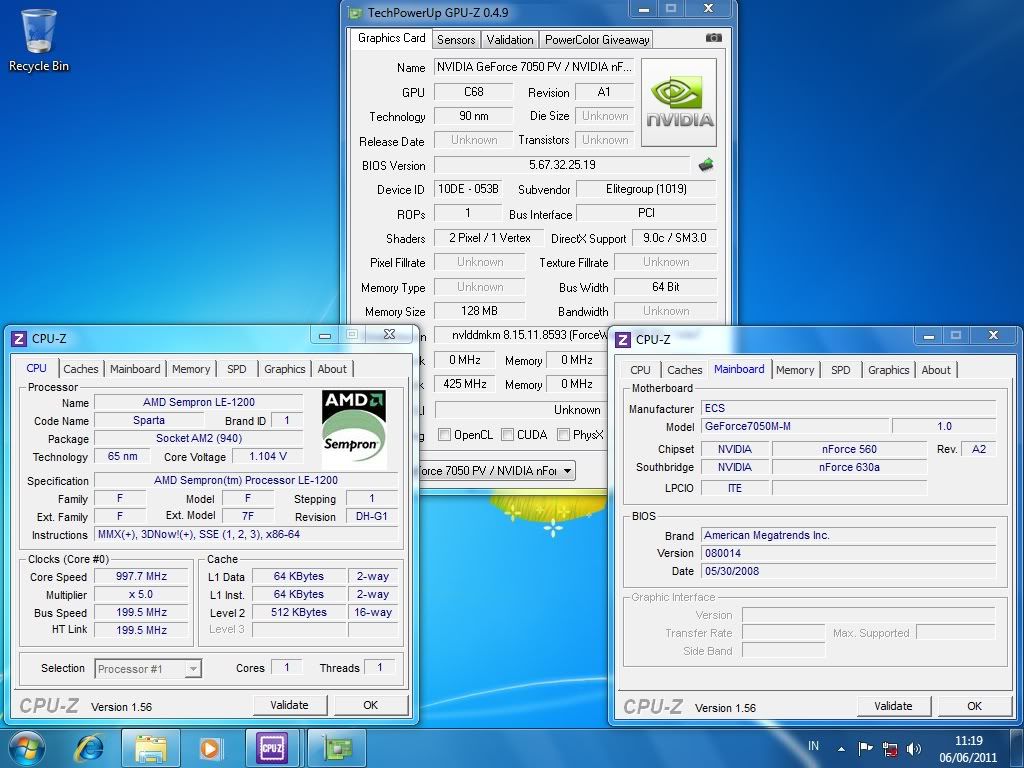This screenshot has height=768, width=1024.
Task: Open the graphics card selector dropdown in GPU-Z
Action: tap(567, 471)
